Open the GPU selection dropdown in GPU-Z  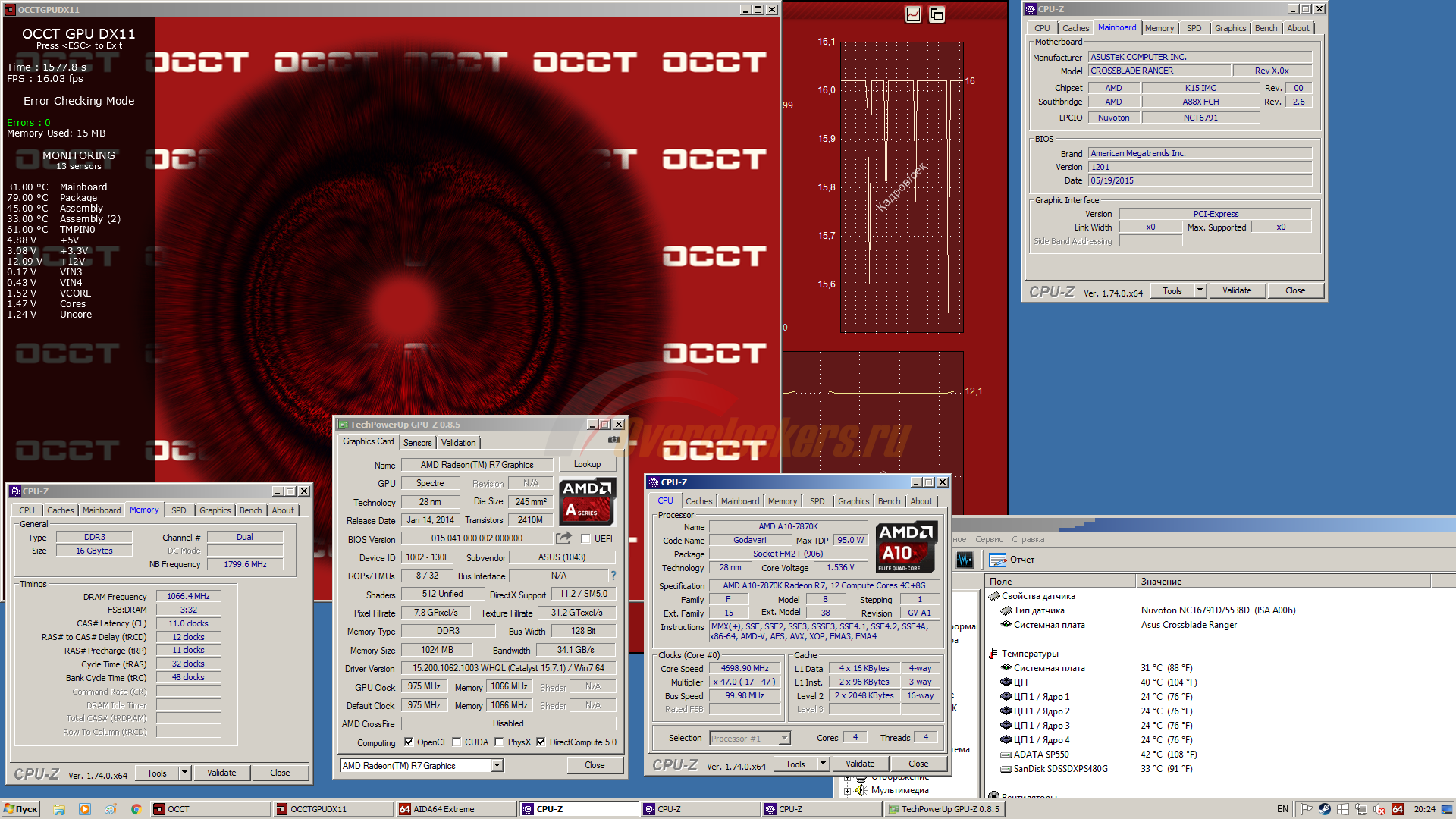coord(497,766)
